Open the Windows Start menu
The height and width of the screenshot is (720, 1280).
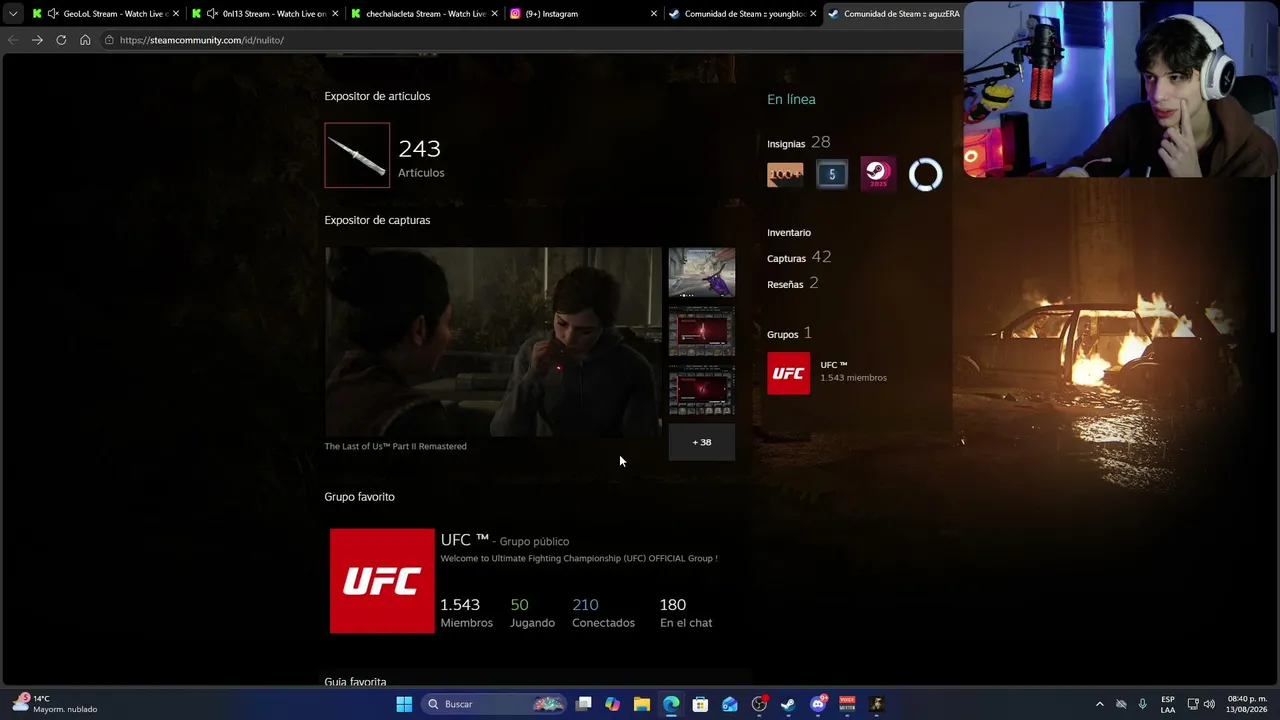(x=404, y=704)
